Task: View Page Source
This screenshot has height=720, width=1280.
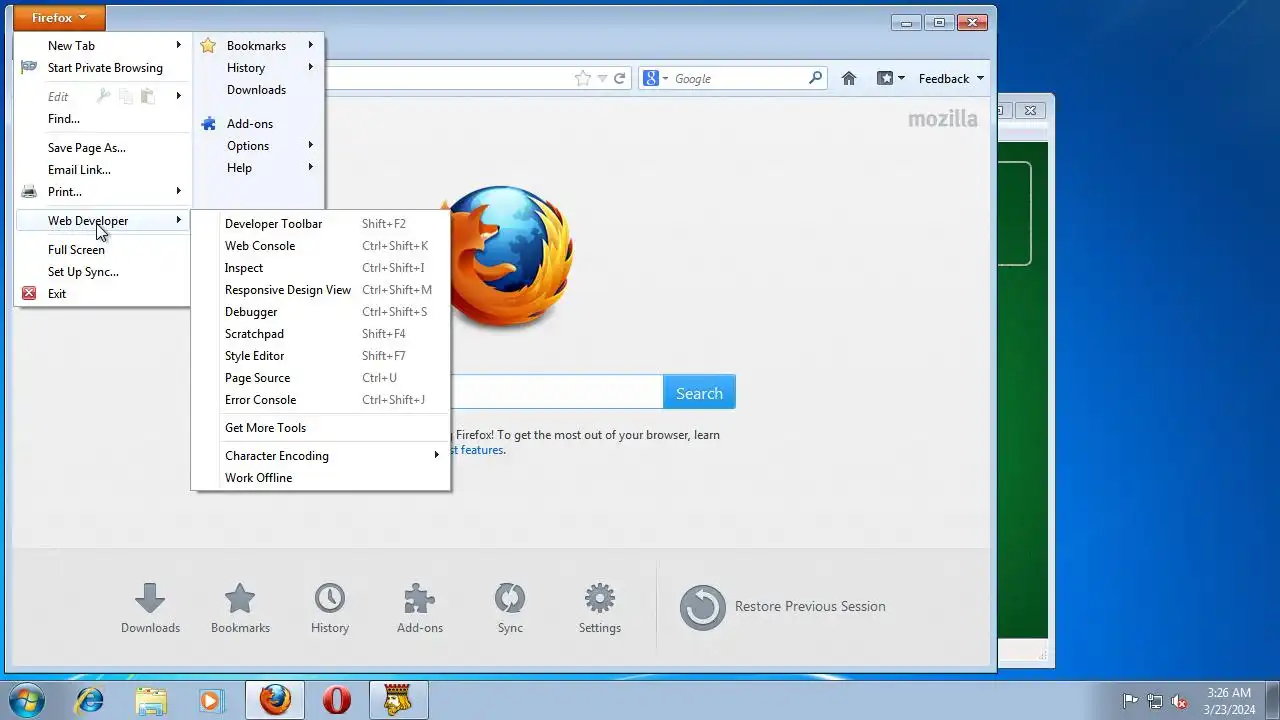Action: click(x=320, y=378)
